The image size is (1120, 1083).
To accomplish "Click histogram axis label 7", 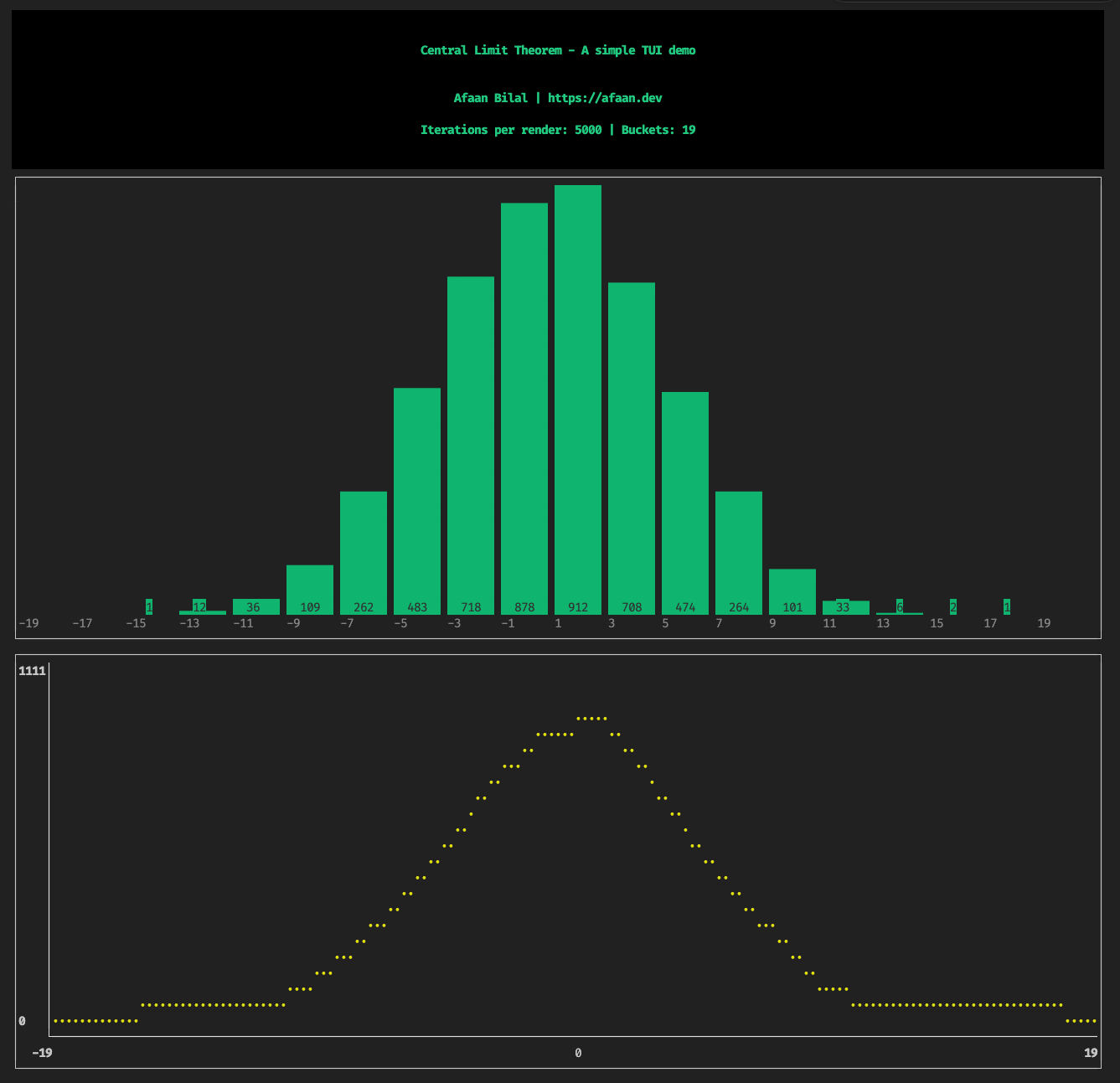I will tap(719, 623).
